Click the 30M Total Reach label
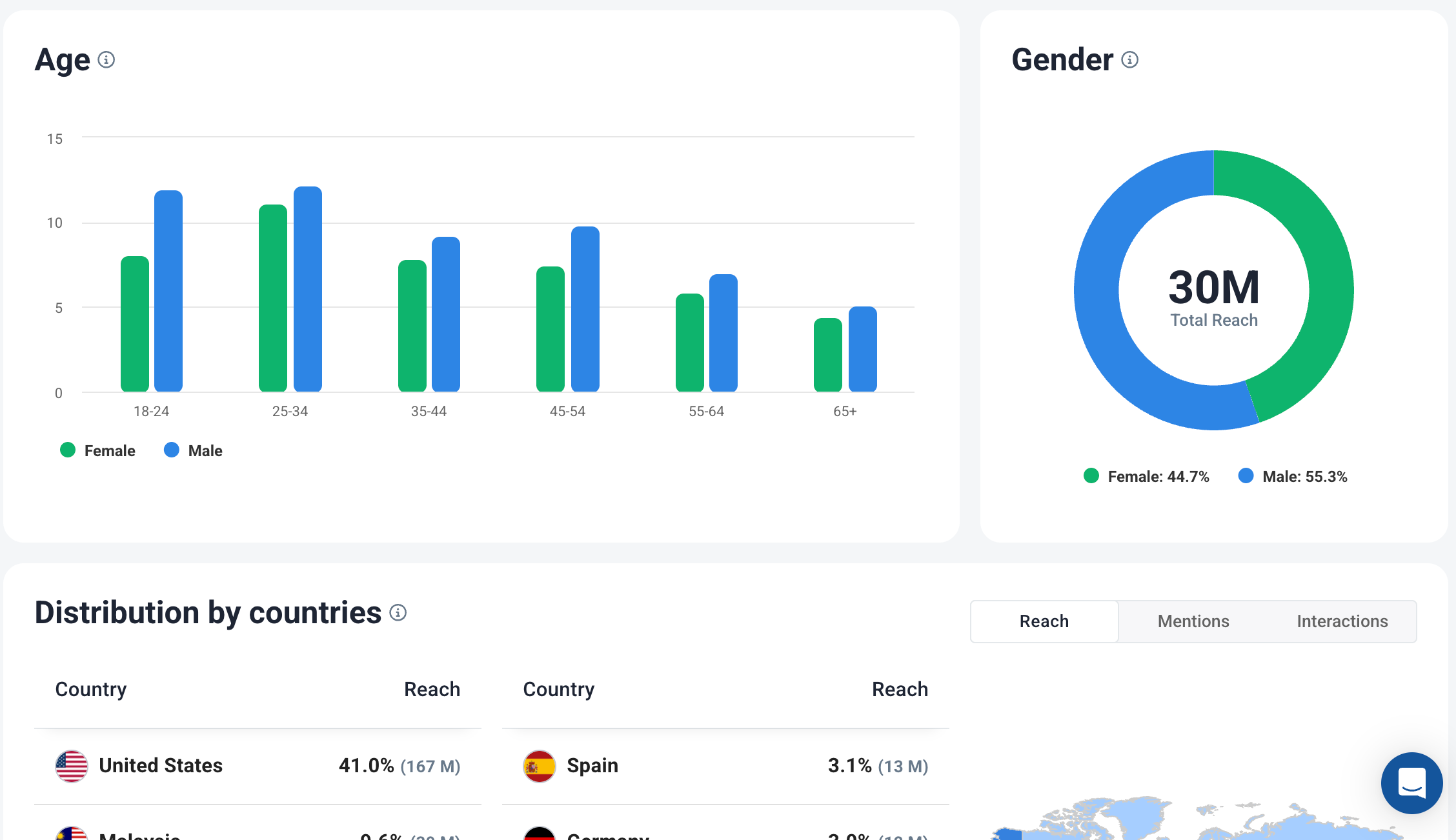 pyautogui.click(x=1214, y=297)
